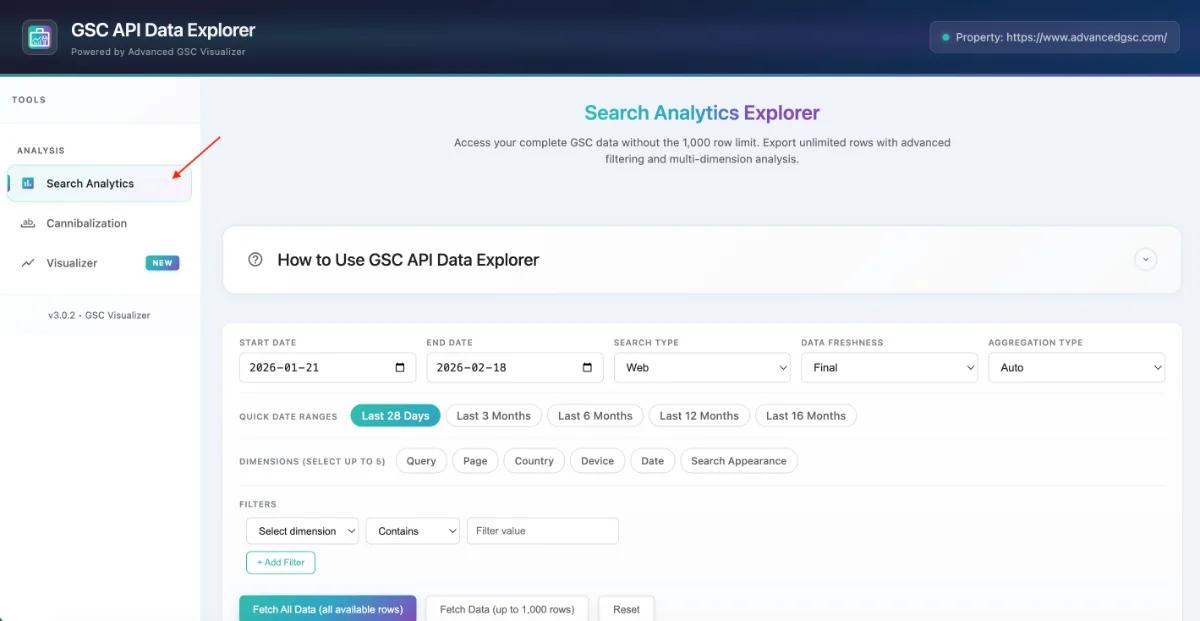Click the Visualizer line chart icon
Screen dimensions: 1200x621
[x=28, y=264]
